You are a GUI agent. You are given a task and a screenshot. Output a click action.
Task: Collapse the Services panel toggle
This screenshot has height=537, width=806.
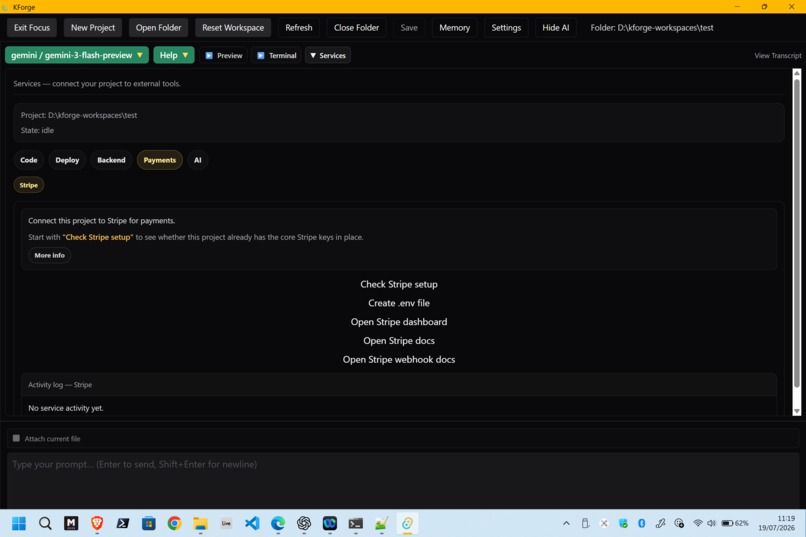click(328, 55)
